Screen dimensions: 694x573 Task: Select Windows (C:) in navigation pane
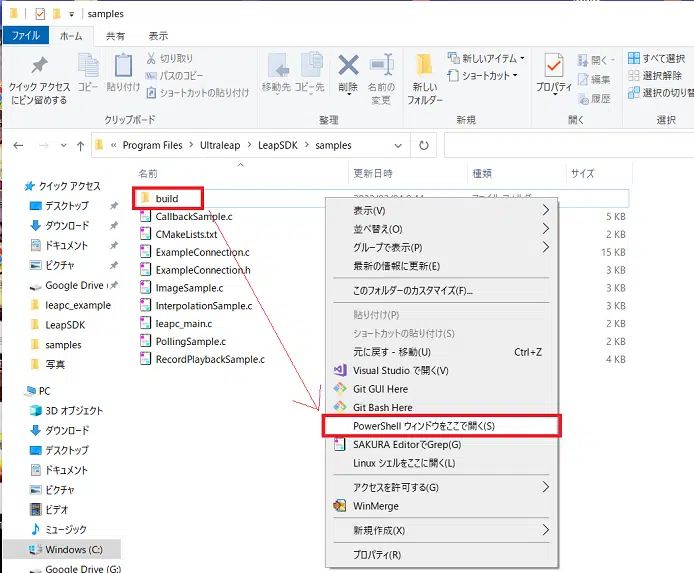click(x=73, y=549)
